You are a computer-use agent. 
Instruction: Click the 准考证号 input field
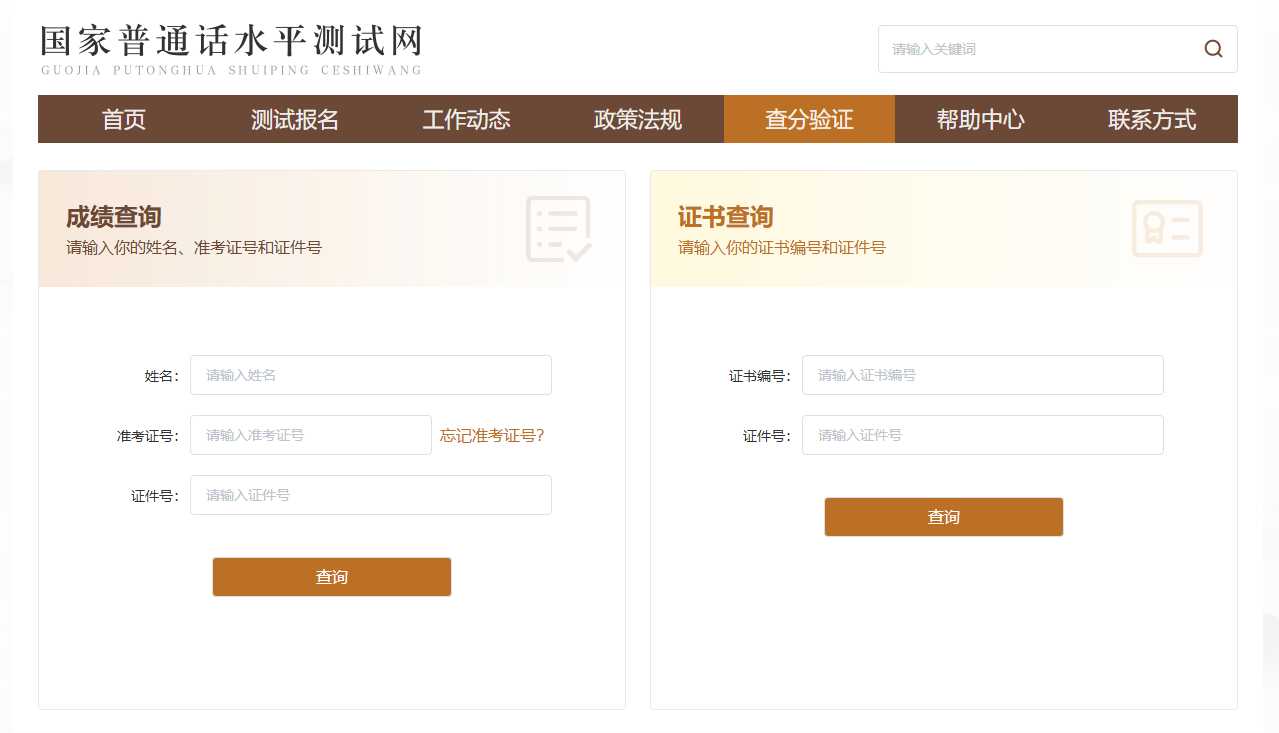click(x=311, y=435)
